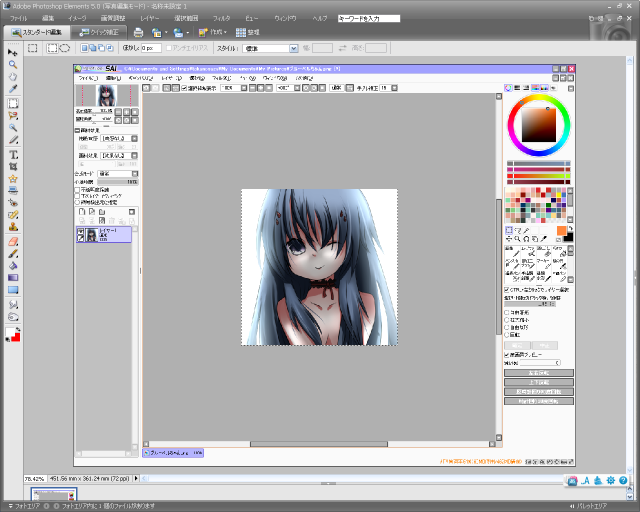Screen dimensions: 640x512
Task: Click the keyword search input field
Action: [369, 18]
